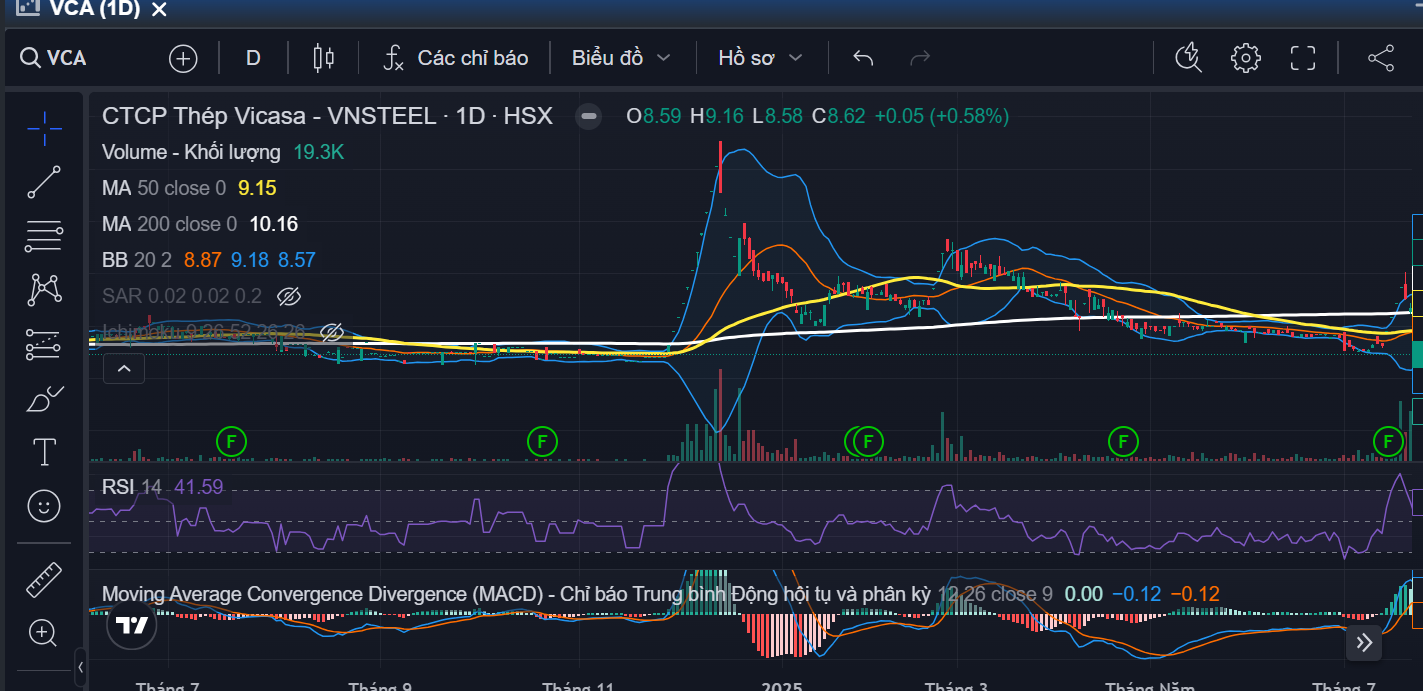Collapse the indicator legend list

click(x=124, y=369)
